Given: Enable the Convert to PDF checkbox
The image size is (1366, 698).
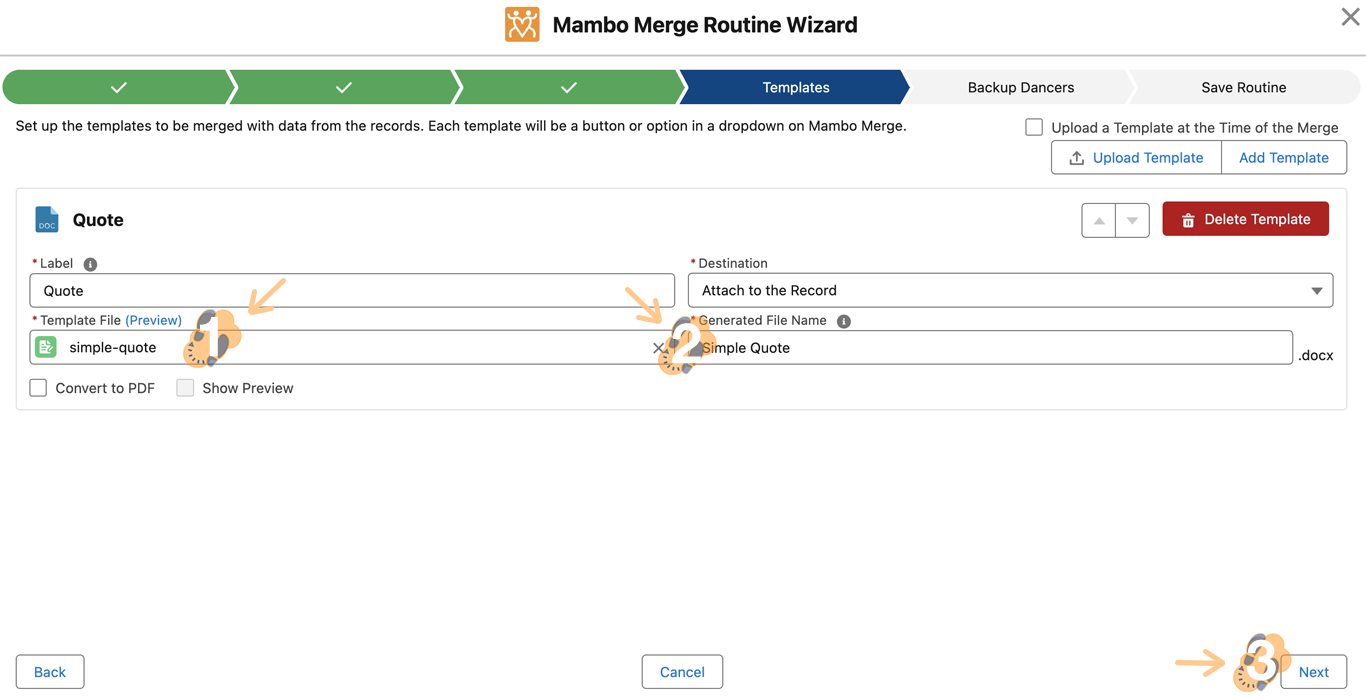Looking at the screenshot, I should 38,388.
